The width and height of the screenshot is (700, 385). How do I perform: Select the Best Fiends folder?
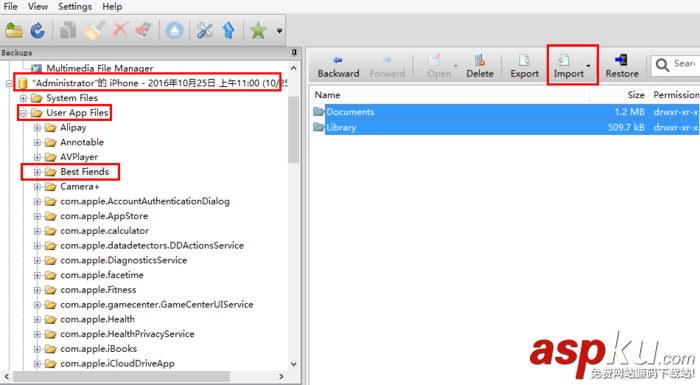point(84,172)
